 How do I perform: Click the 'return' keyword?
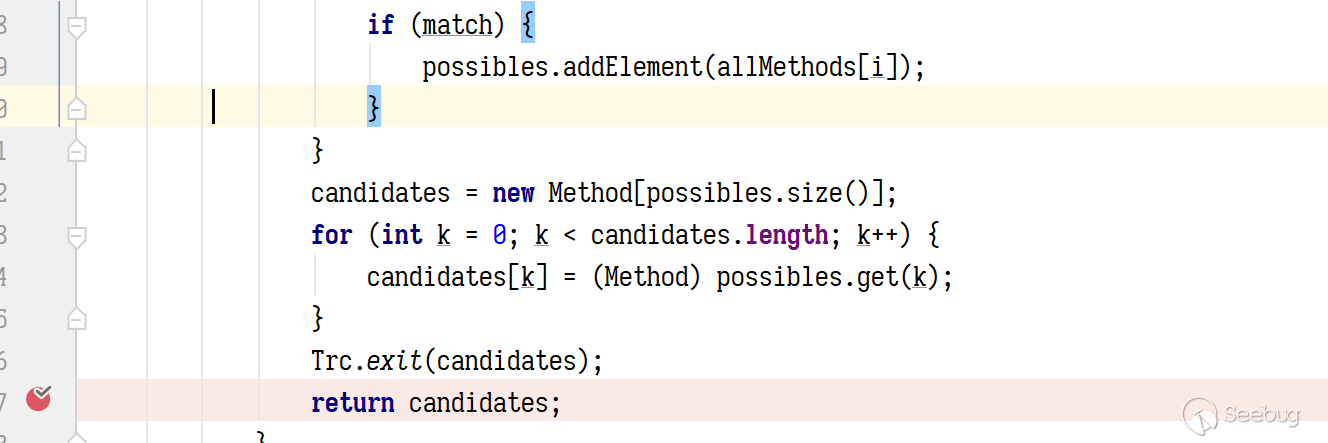pos(352,403)
